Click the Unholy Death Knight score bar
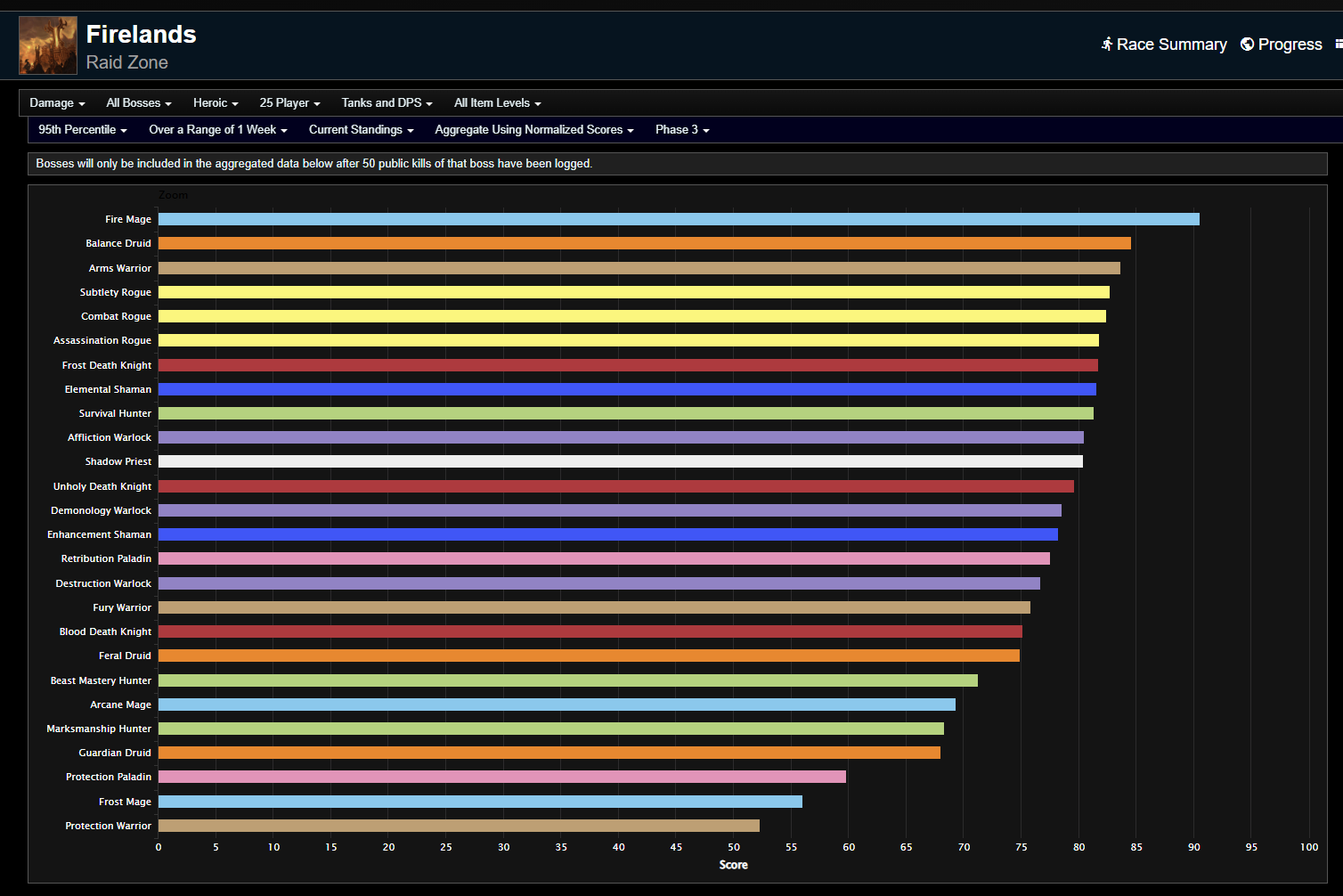The height and width of the screenshot is (896, 1343). click(616, 486)
